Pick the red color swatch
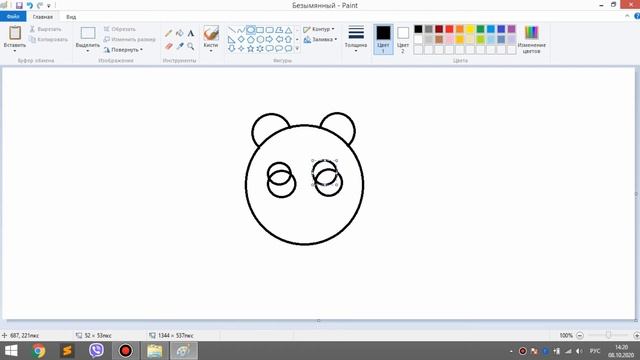 pos(449,29)
